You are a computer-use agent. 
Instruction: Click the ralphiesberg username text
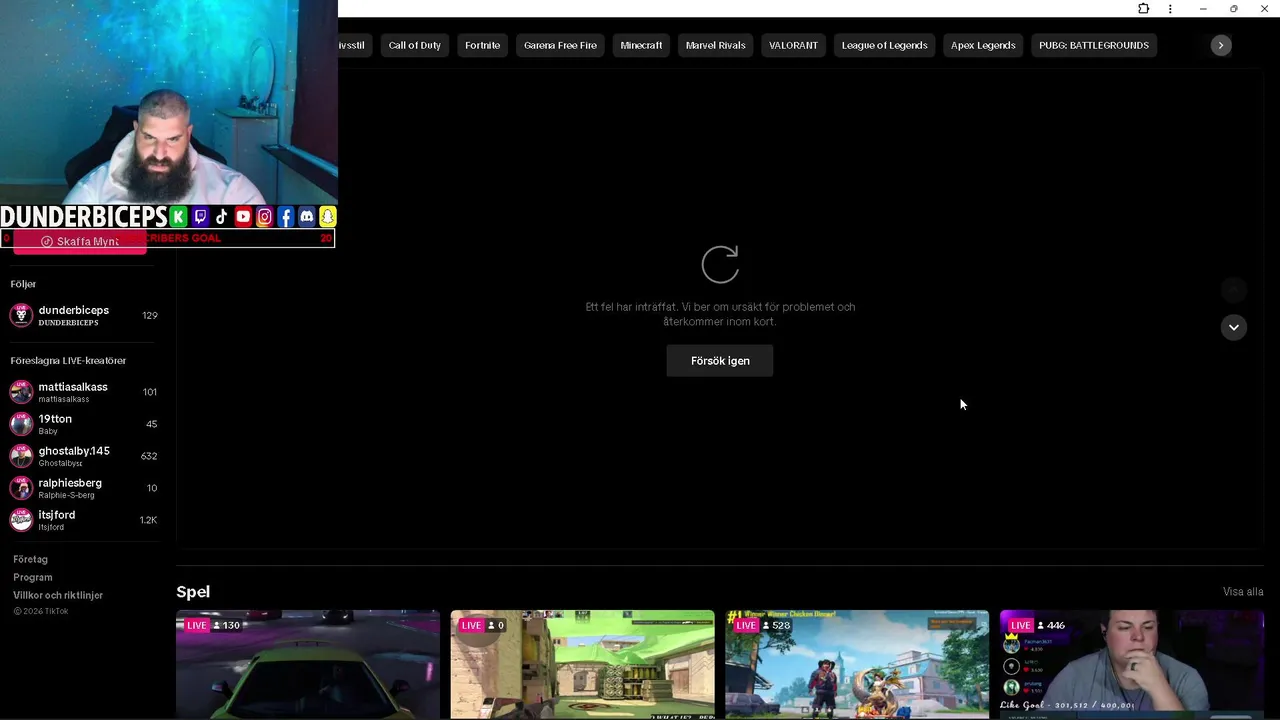click(x=70, y=483)
